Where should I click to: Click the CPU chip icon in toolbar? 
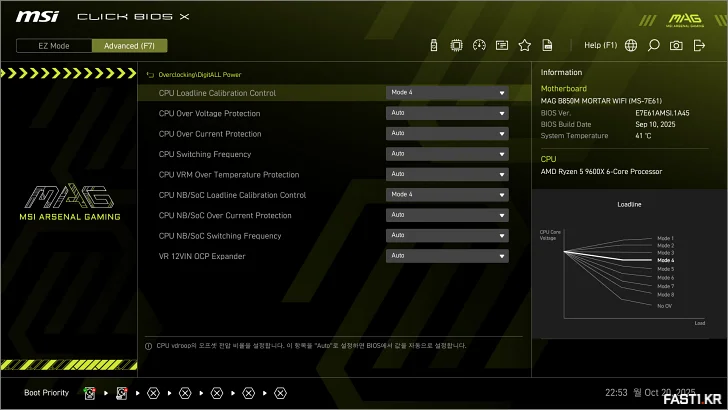(x=456, y=46)
